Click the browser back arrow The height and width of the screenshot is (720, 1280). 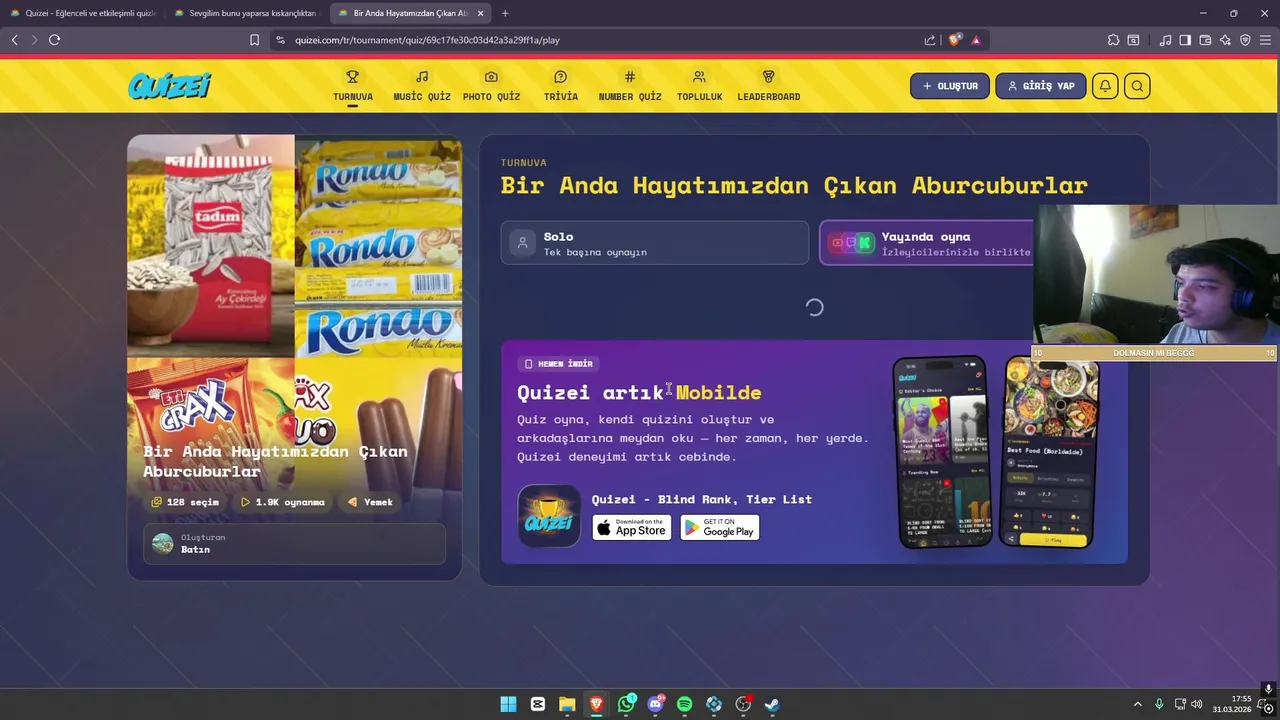click(15, 40)
